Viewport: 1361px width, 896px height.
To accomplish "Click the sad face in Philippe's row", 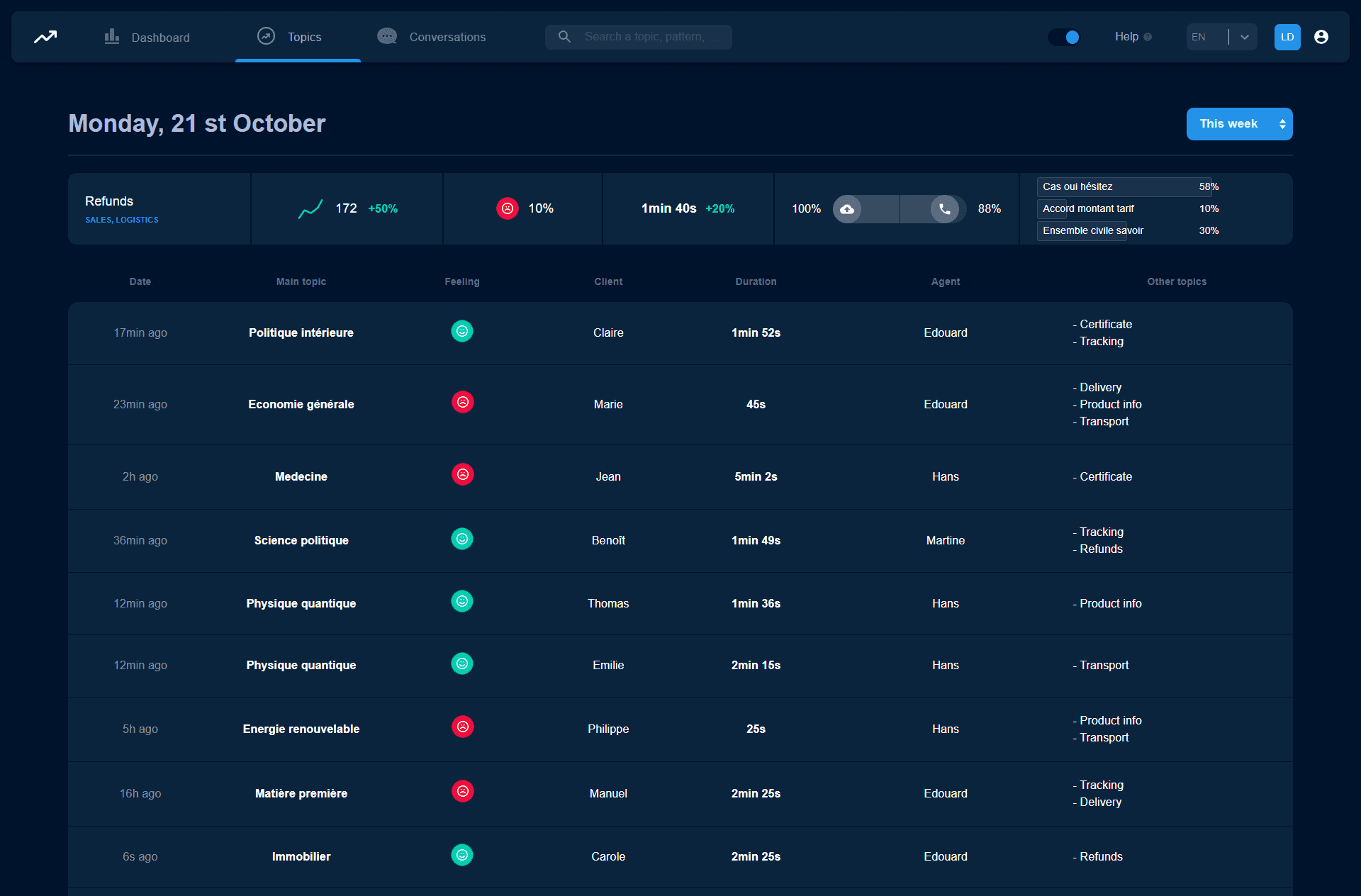I will 463,727.
